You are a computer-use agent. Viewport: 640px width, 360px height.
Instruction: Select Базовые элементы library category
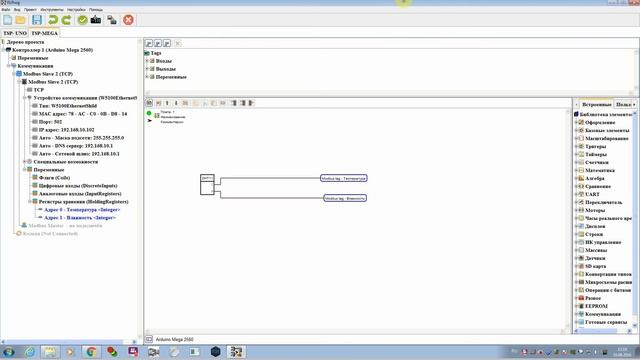607,131
